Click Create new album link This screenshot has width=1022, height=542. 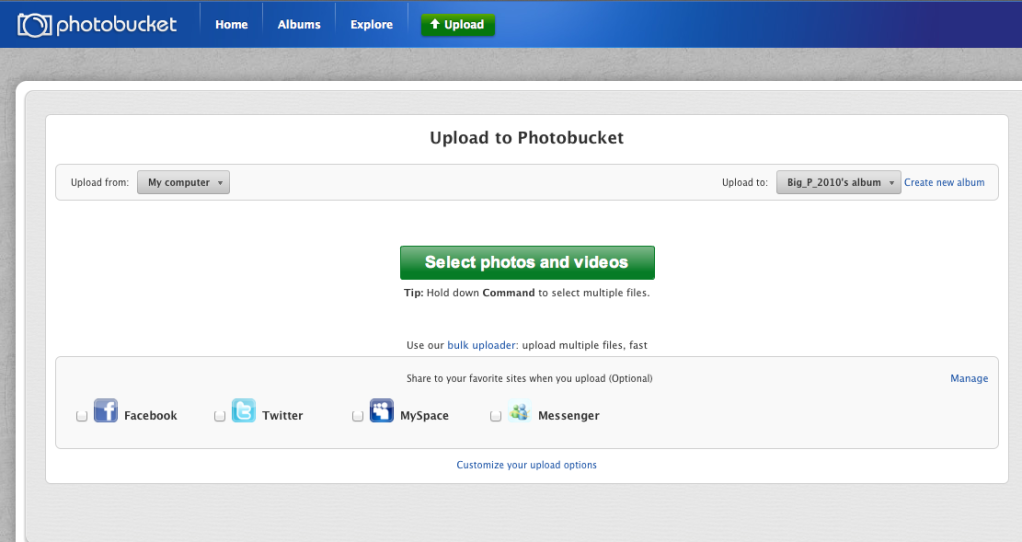point(944,182)
